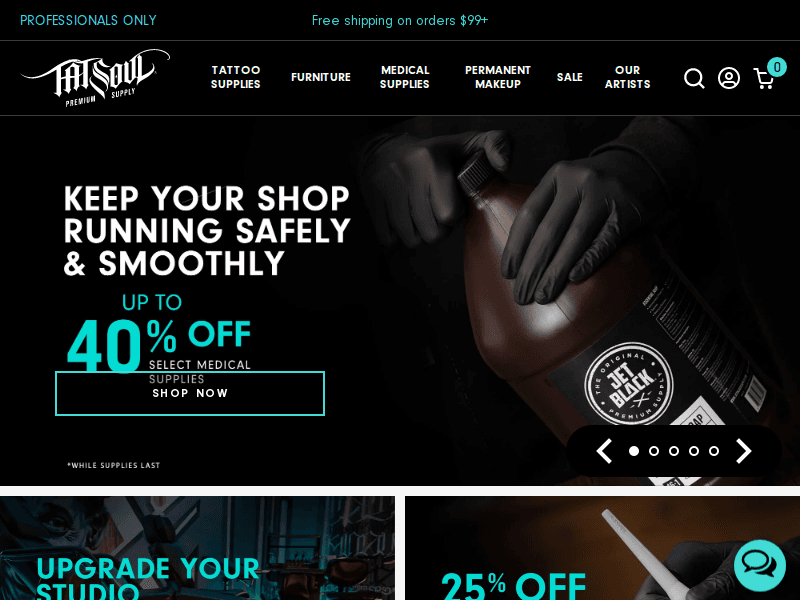800x600 pixels.
Task: Go to previous slide arrow
Action: pyautogui.click(x=605, y=451)
